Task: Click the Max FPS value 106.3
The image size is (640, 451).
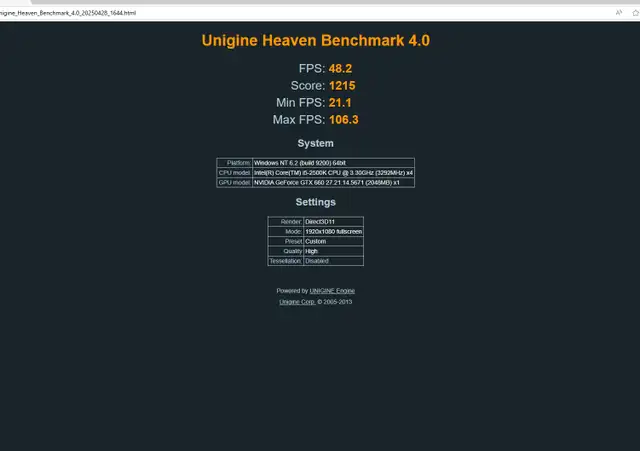Action: point(344,120)
